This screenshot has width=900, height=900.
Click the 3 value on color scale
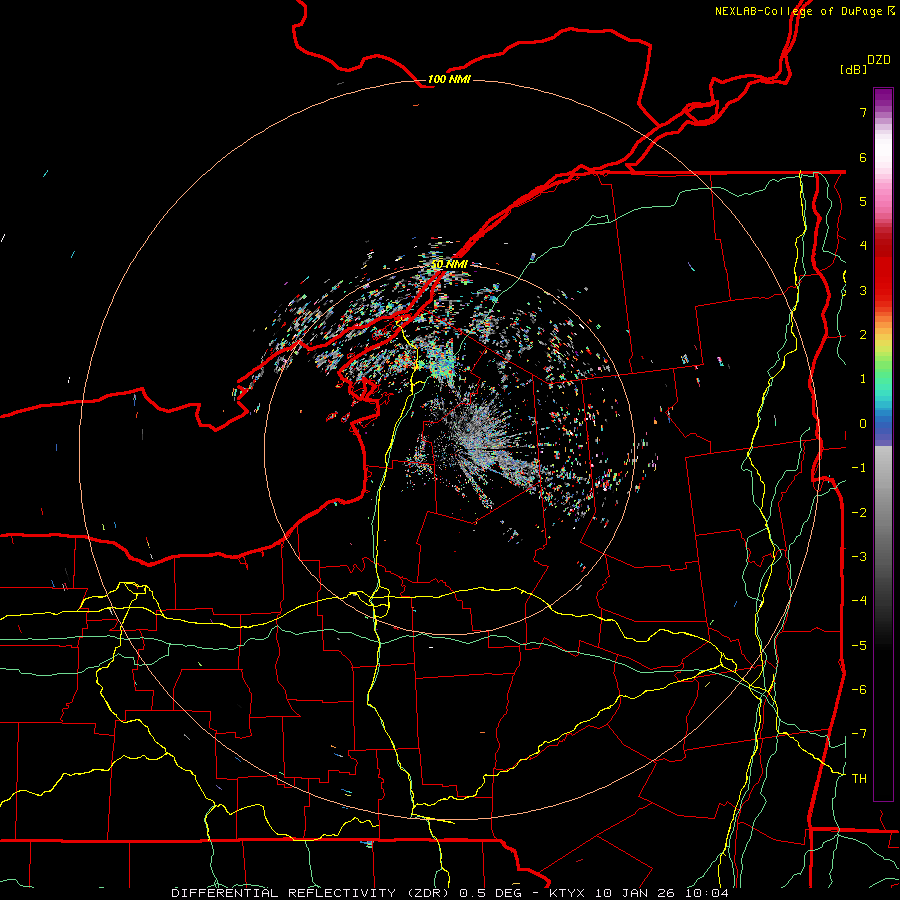[863, 290]
